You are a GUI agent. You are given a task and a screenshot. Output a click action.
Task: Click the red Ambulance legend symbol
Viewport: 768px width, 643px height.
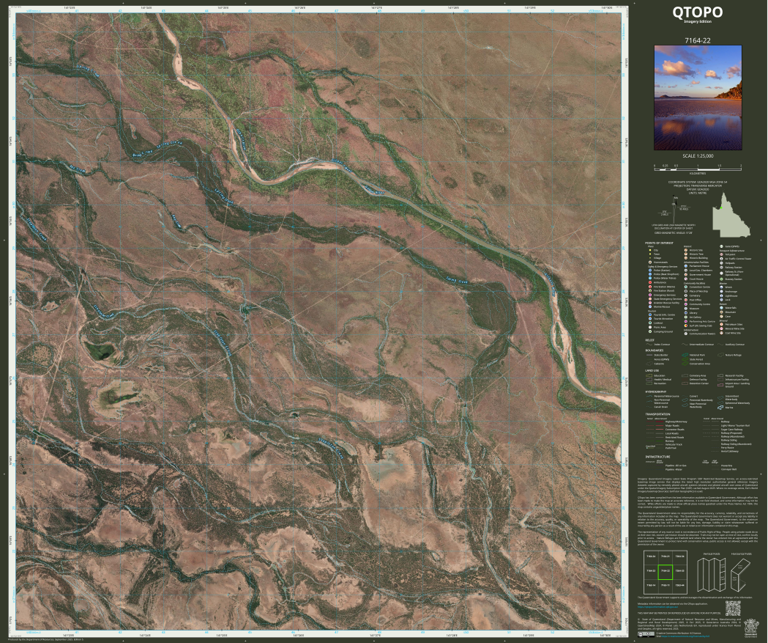650,283
